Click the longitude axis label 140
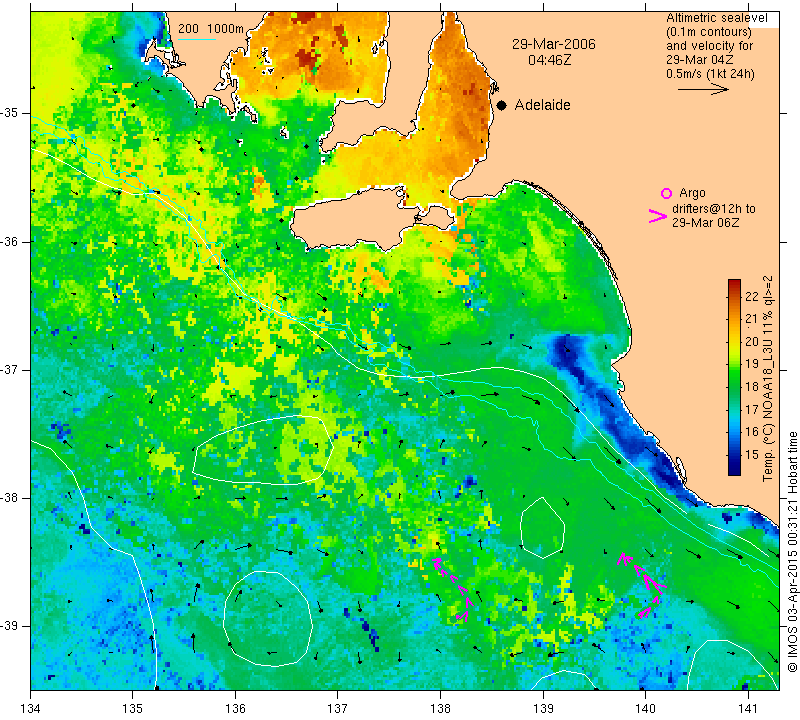The width and height of the screenshot is (800, 720). coord(645,708)
